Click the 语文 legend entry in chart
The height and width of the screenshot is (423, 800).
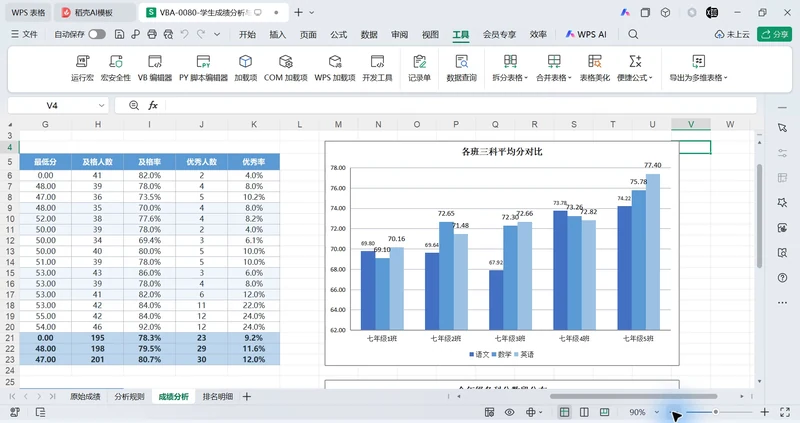pos(479,354)
